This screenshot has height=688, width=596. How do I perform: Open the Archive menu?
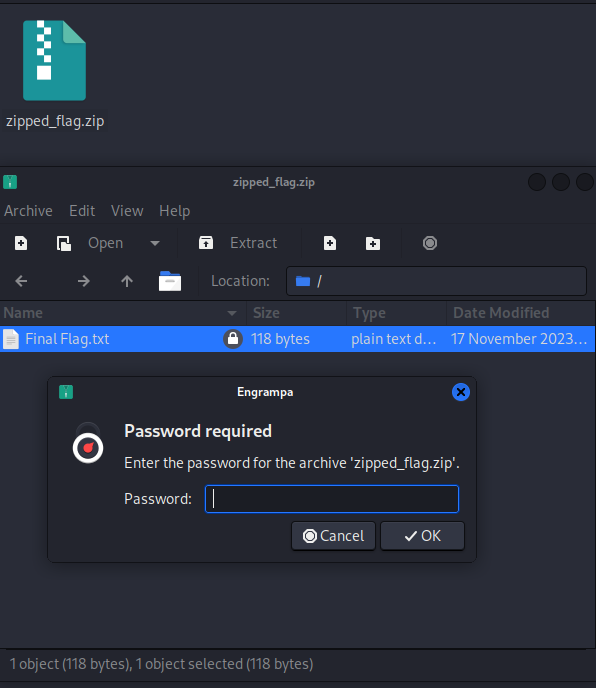[28, 211]
